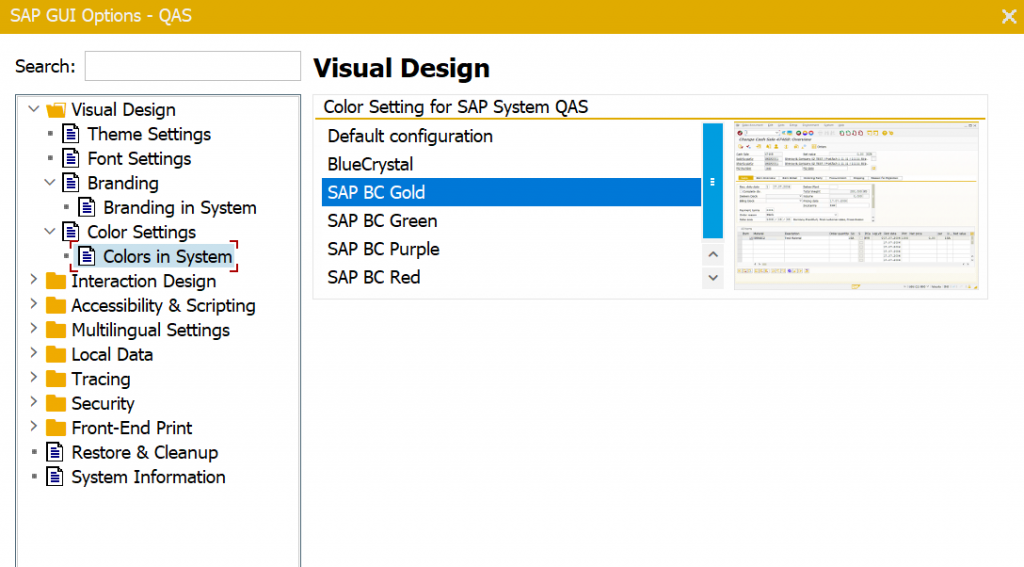The image size is (1024, 567).
Task: Click the Font Settings document icon
Action: 70,158
